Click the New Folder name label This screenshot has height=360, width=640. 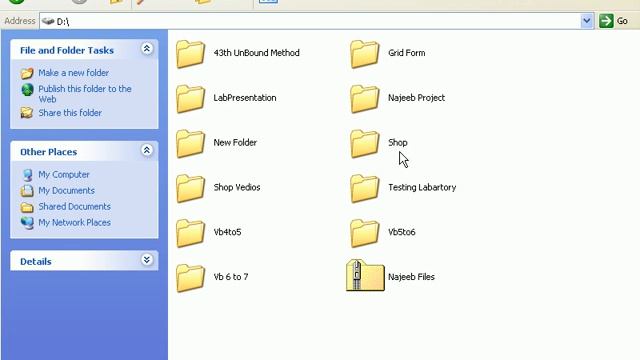[x=235, y=143]
